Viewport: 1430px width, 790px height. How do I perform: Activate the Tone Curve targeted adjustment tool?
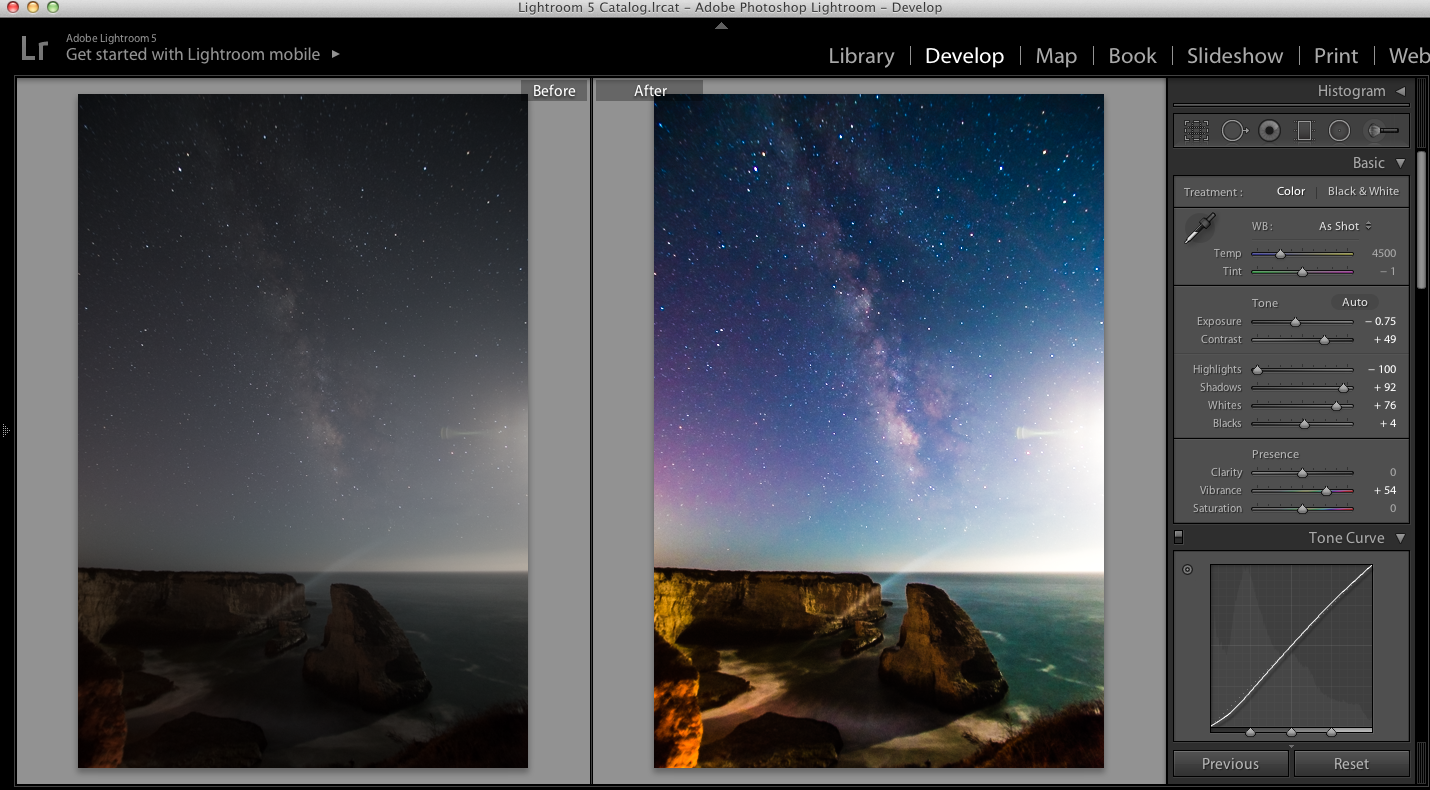(x=1187, y=570)
